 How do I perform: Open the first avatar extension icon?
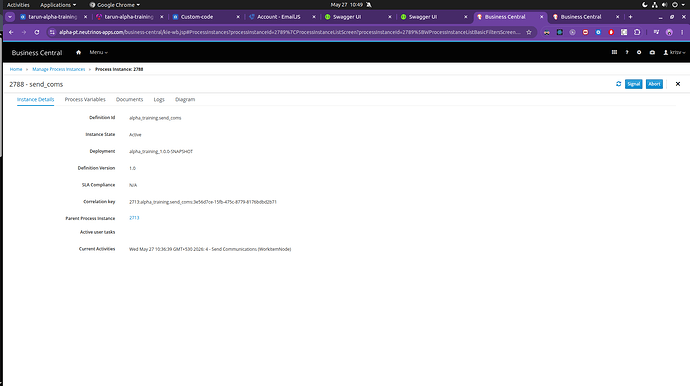547,32
